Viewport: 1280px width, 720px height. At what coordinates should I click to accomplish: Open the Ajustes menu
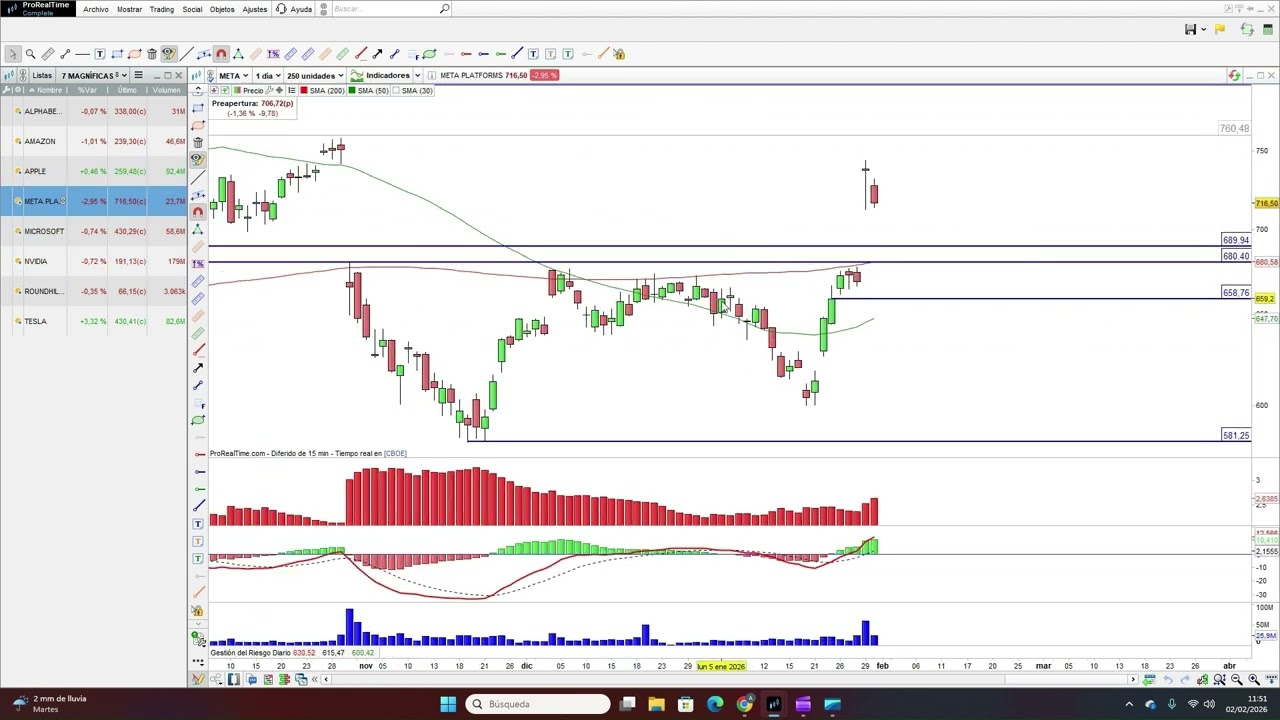(255, 9)
